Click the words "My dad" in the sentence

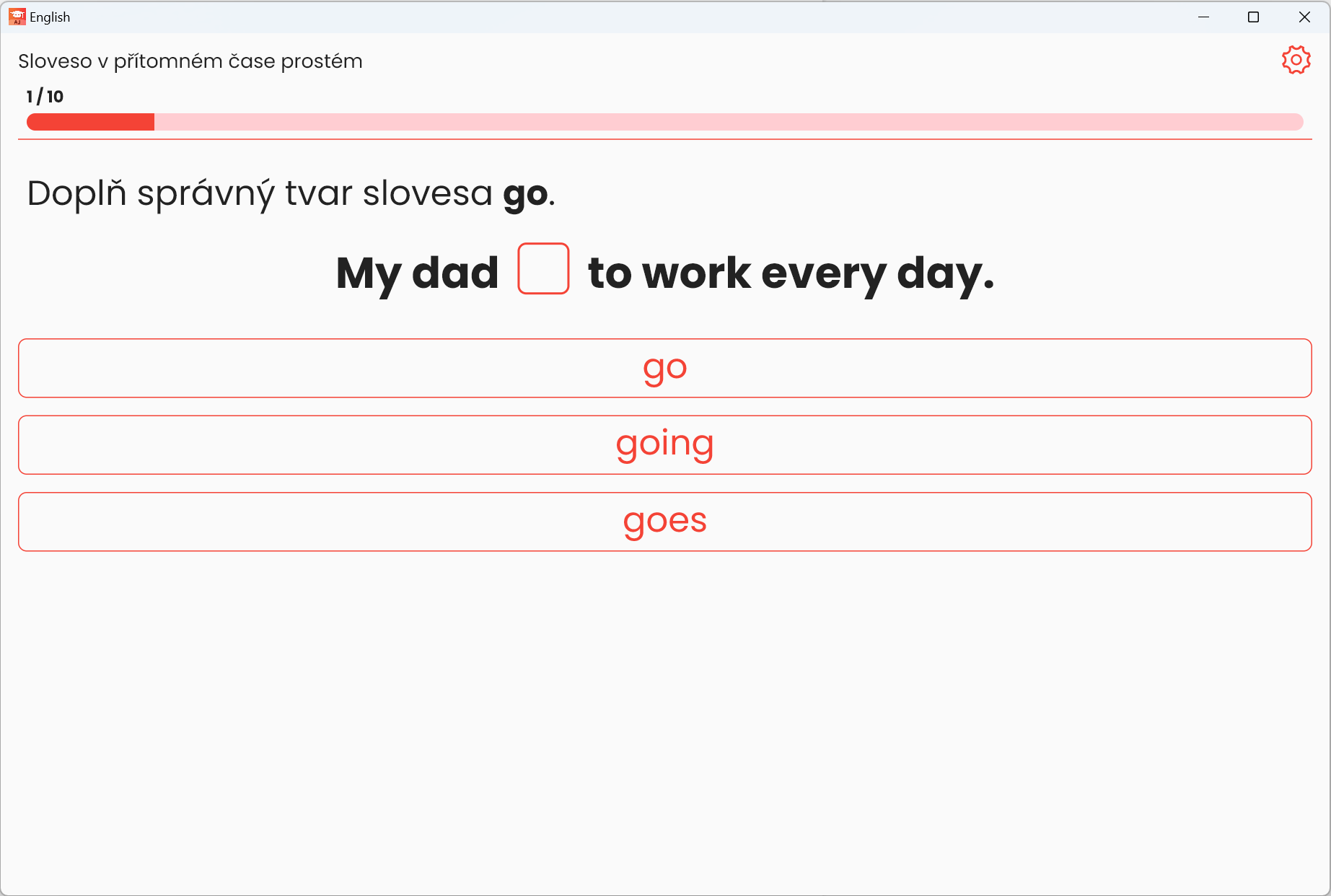coord(417,273)
